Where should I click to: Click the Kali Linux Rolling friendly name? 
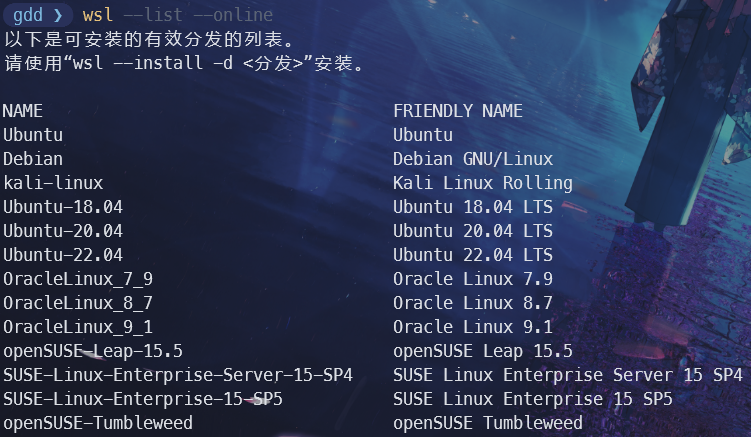(483, 183)
